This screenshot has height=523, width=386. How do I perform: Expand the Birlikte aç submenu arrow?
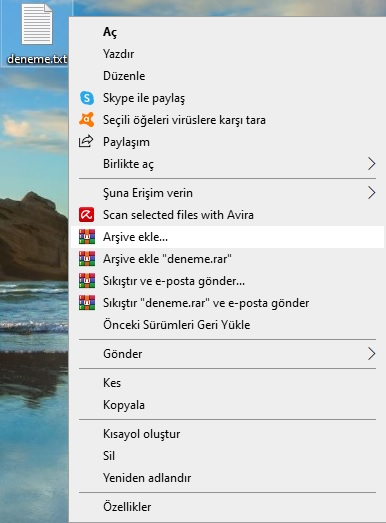[371, 164]
